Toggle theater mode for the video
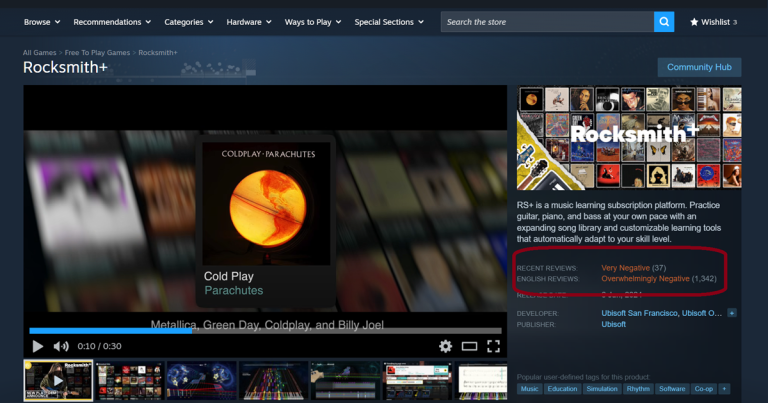 click(469, 347)
